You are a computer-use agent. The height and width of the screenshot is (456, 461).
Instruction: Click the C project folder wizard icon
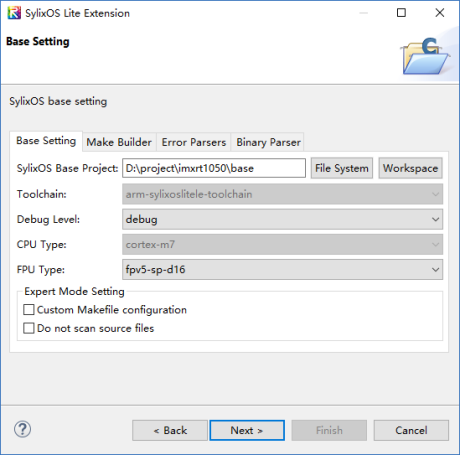426,56
